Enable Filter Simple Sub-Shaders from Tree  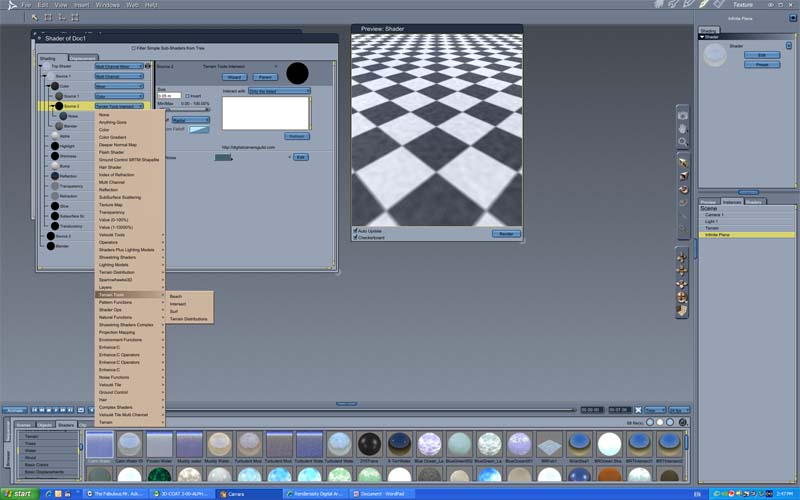point(134,48)
